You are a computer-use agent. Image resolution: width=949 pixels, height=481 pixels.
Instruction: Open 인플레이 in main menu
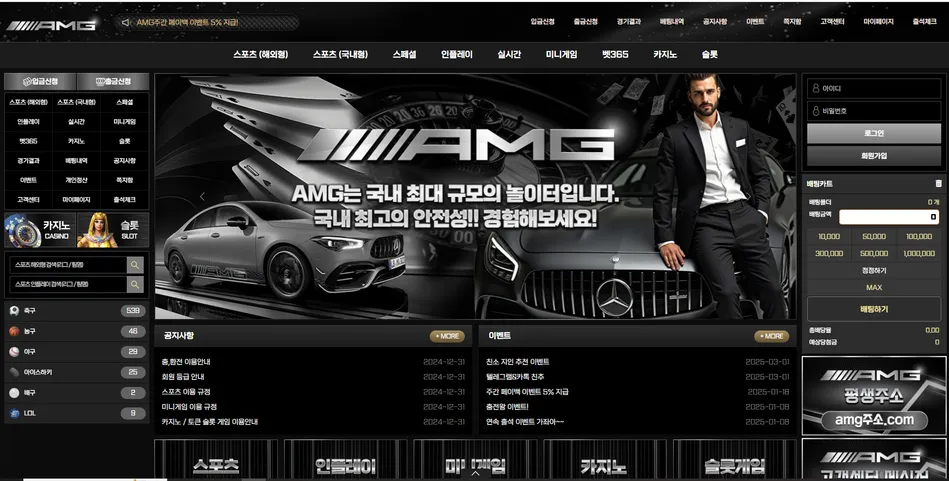[x=456, y=54]
